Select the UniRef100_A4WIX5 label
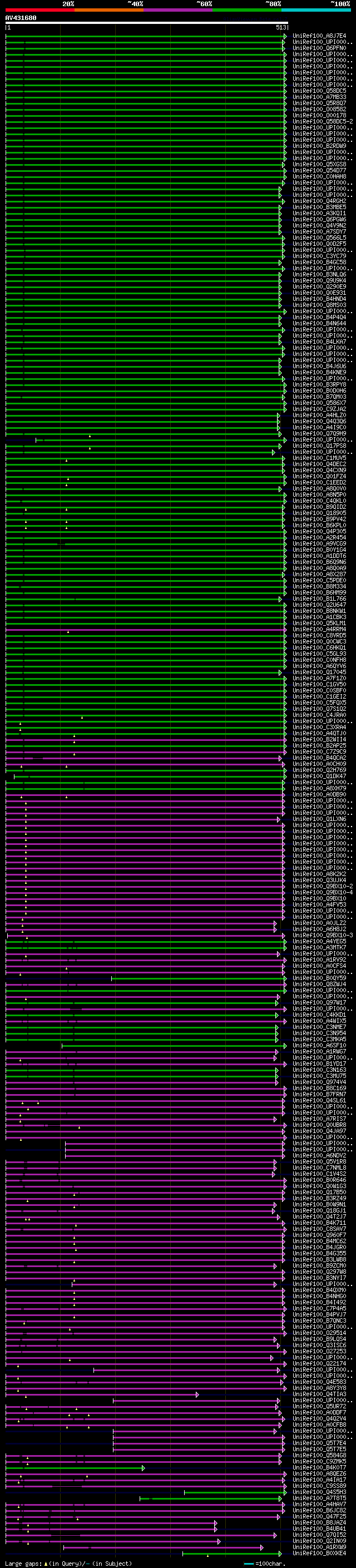This screenshot has height=1568, width=356. pos(319,1021)
